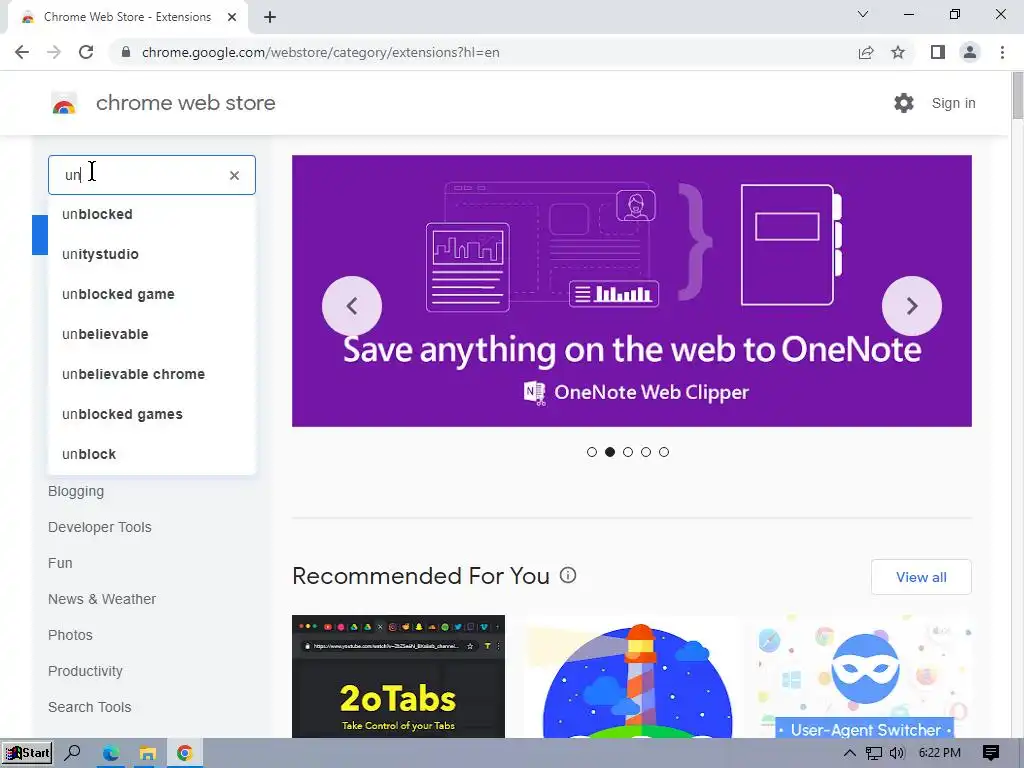Click the browser forward arrow
This screenshot has height=768, width=1024.
pos(54,52)
